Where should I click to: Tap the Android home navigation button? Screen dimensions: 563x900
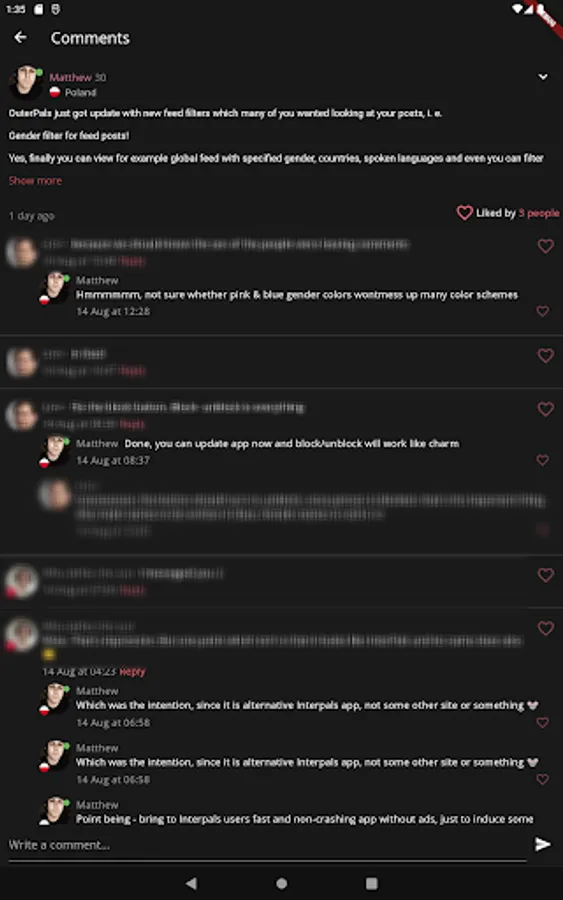281,883
